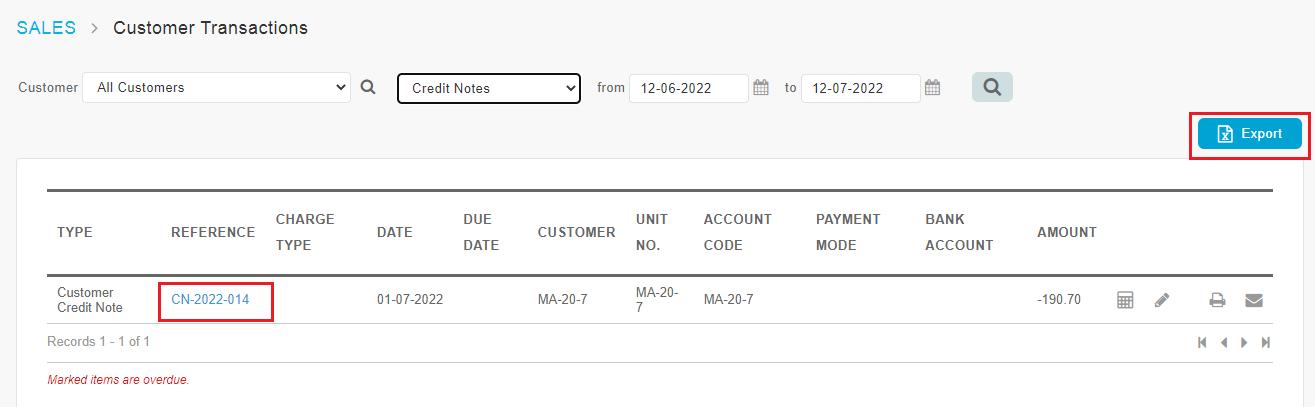Run search with the gray magnifier button
The image size is (1315, 407).
[x=992, y=87]
